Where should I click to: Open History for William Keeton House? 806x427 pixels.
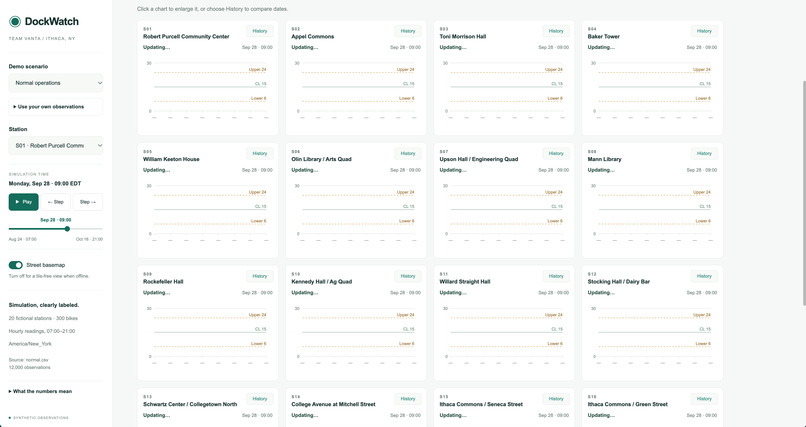pyautogui.click(x=260, y=154)
